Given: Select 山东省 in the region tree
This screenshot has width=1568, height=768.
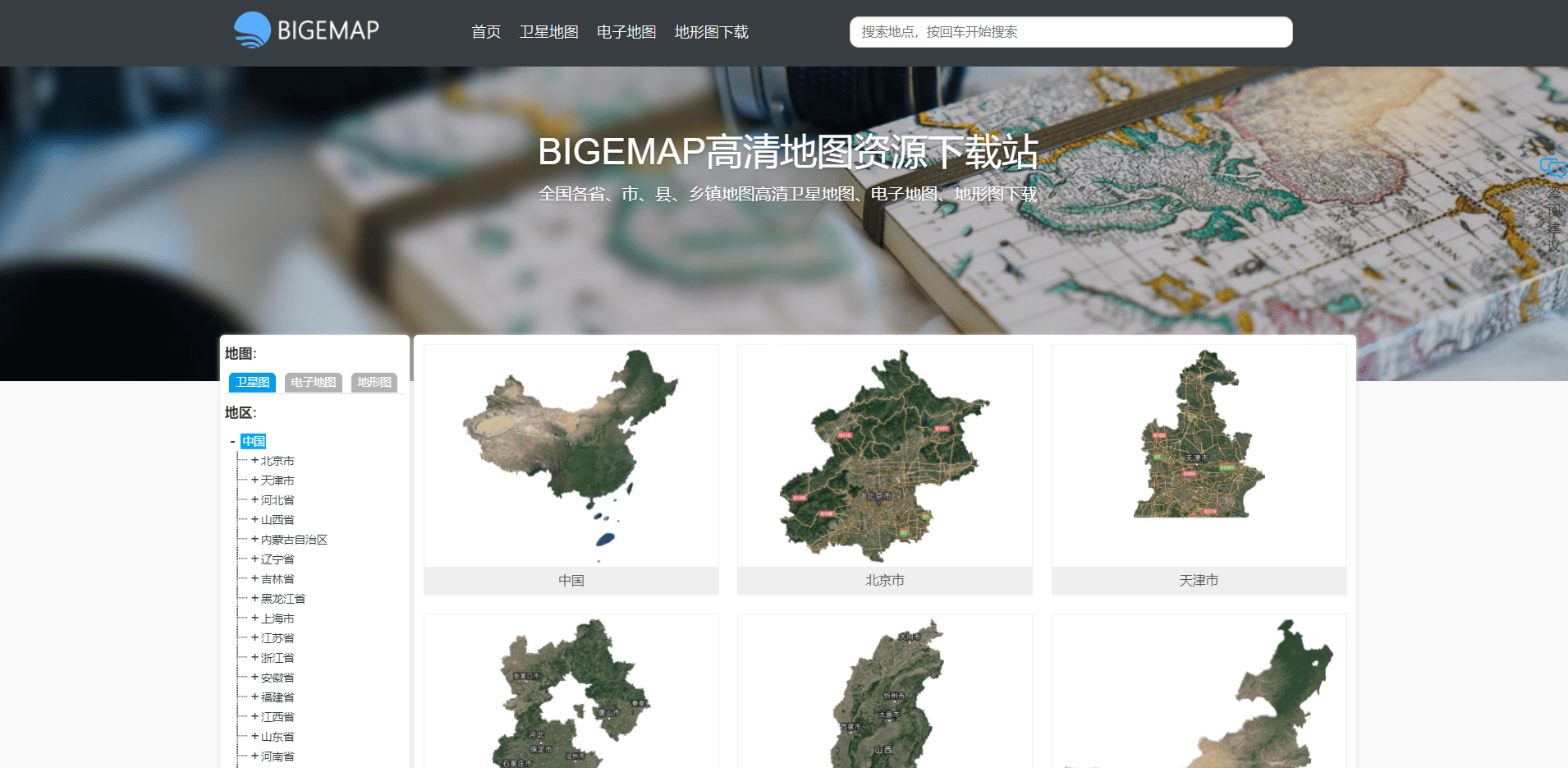Looking at the screenshot, I should 277,737.
